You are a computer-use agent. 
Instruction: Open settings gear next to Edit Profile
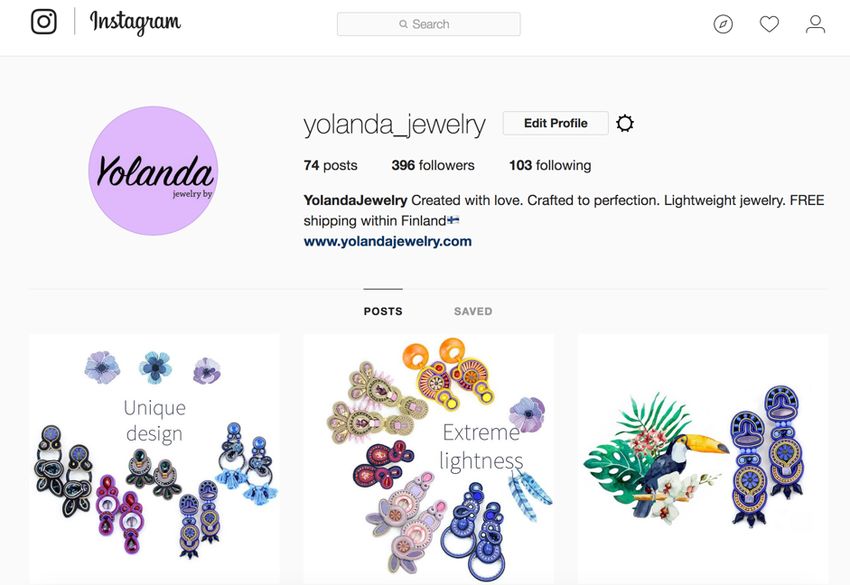[x=624, y=124]
